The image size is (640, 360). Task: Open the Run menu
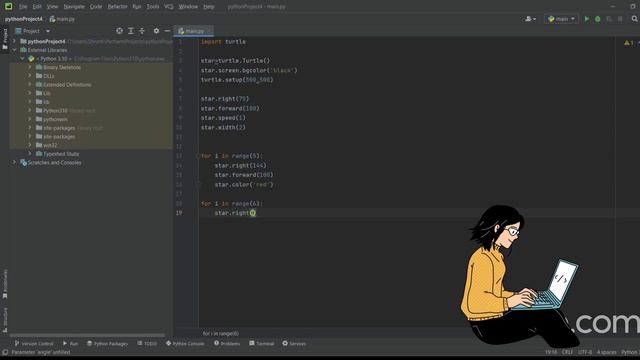click(137, 7)
